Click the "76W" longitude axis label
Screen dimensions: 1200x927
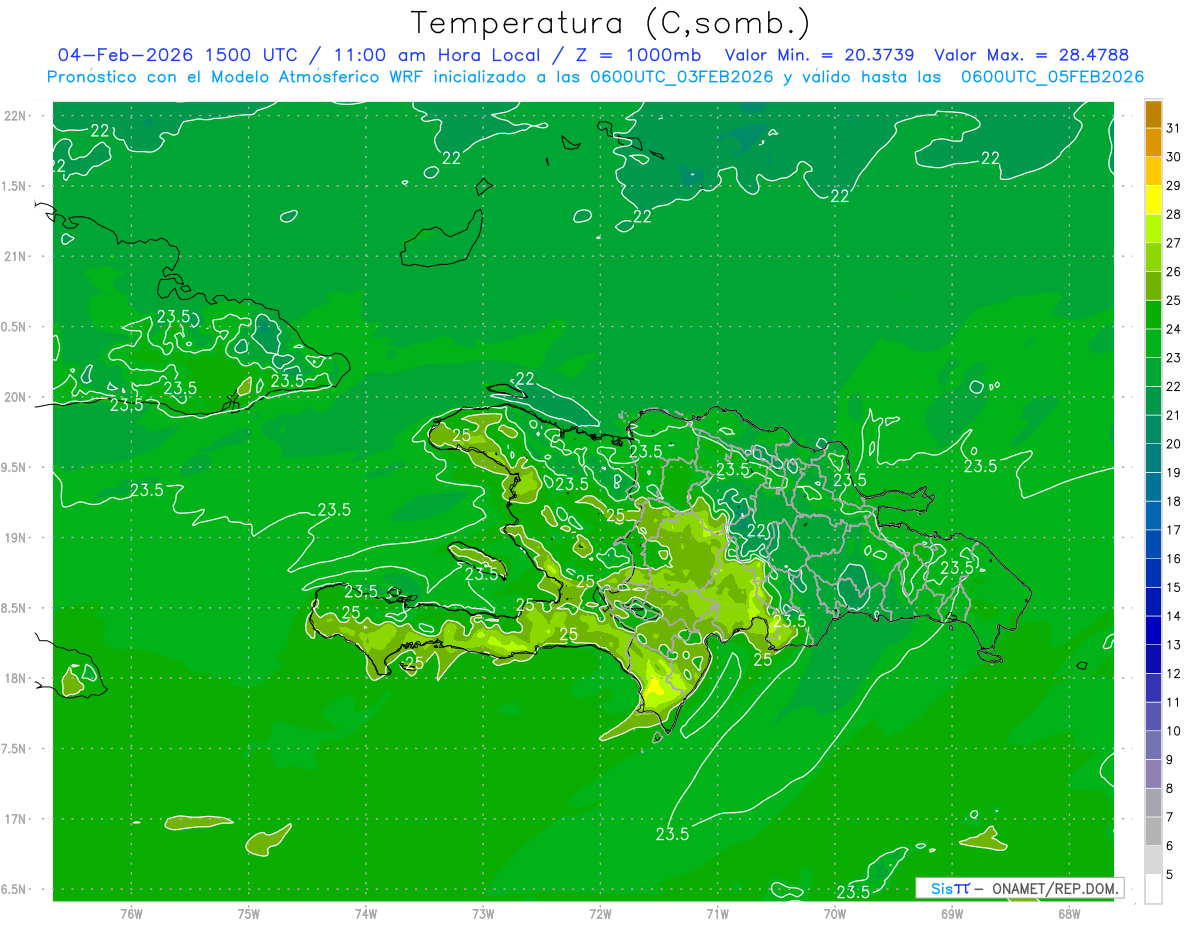131,914
